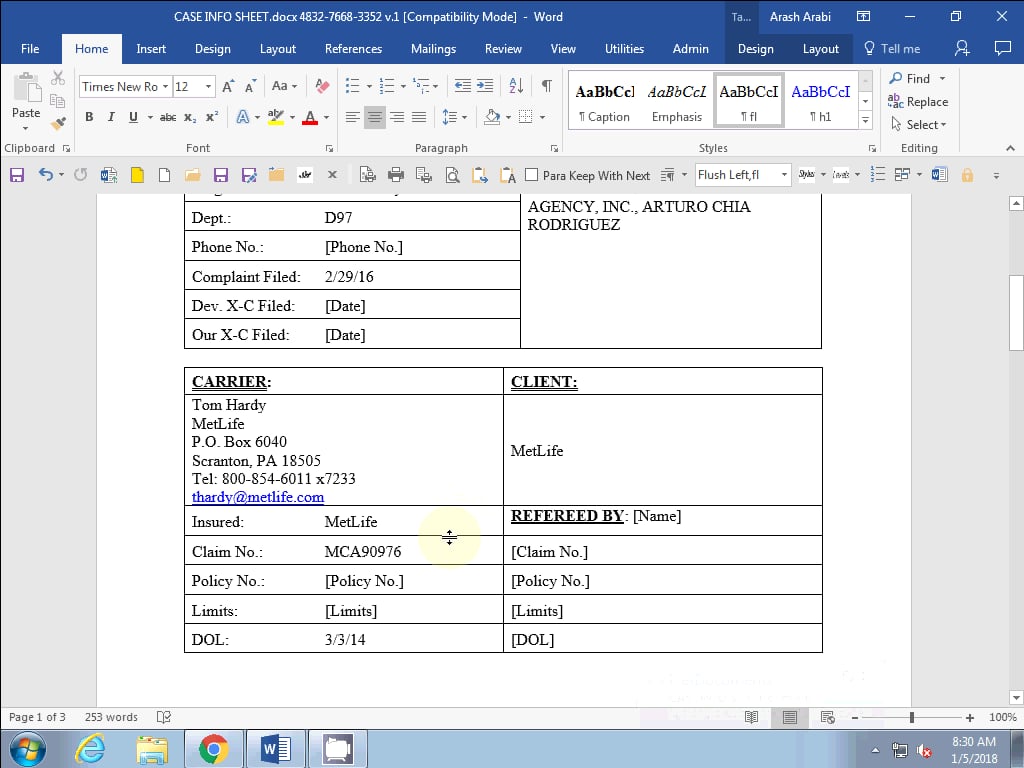Apply the Emphasis style
The image size is (1024, 768).
[x=677, y=101]
